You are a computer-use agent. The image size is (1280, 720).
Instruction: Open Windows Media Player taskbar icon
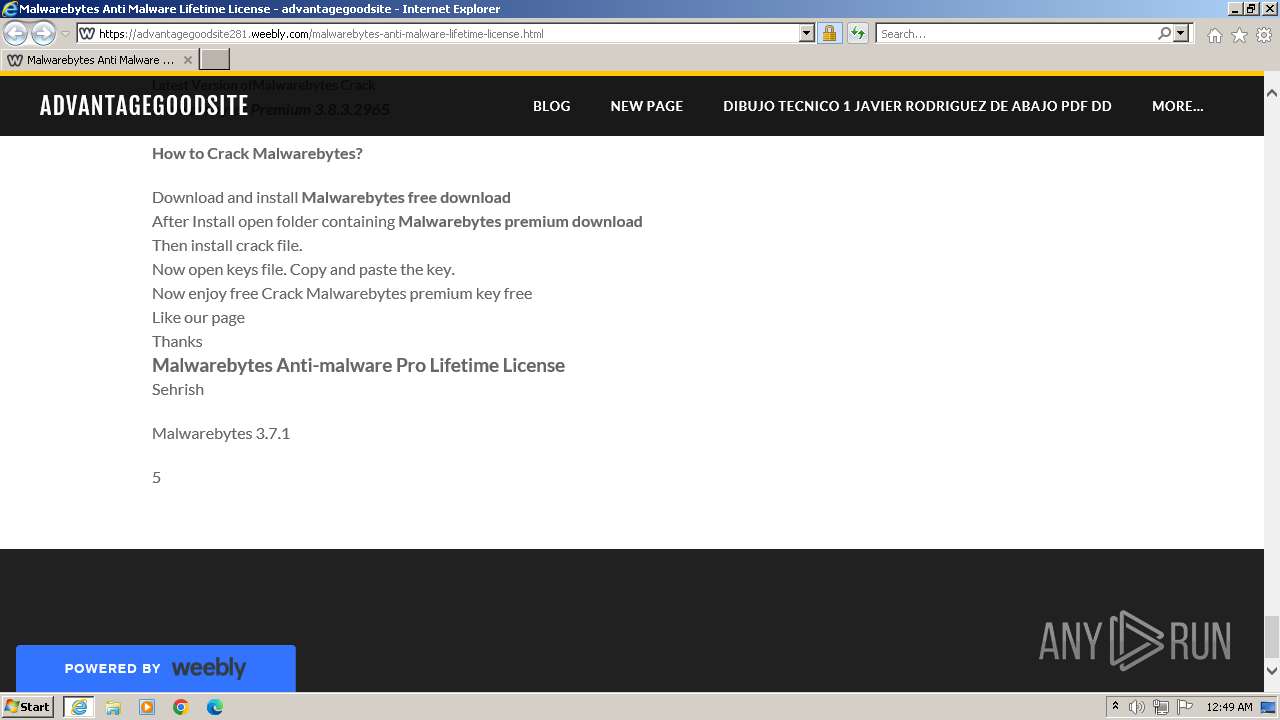coord(147,707)
